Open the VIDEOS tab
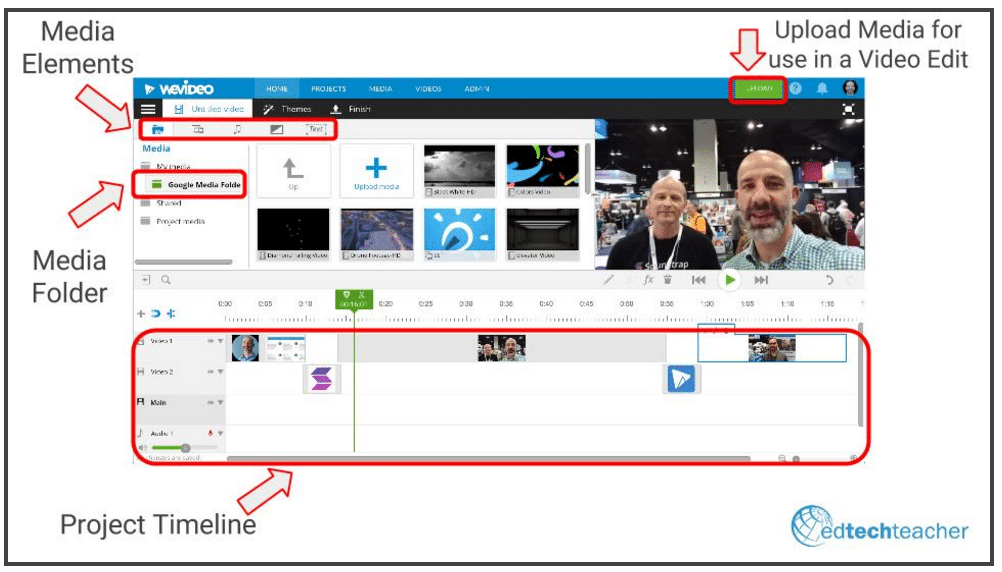1002x572 pixels. (x=428, y=89)
